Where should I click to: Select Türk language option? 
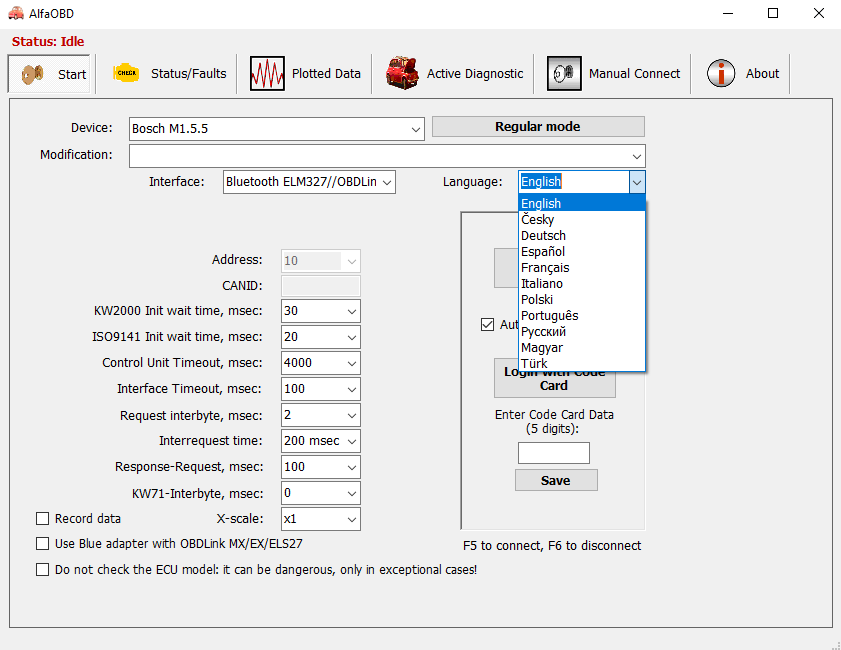582,363
